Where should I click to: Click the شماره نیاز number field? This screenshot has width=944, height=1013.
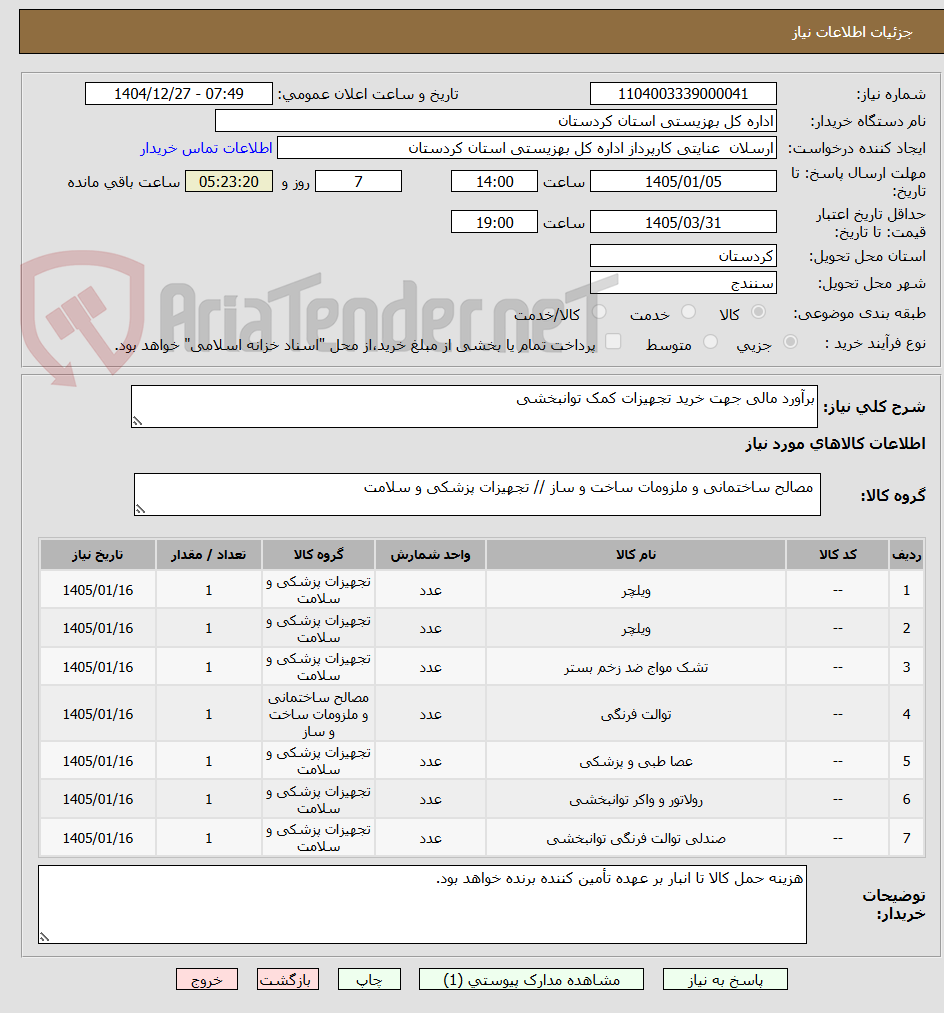pos(683,94)
